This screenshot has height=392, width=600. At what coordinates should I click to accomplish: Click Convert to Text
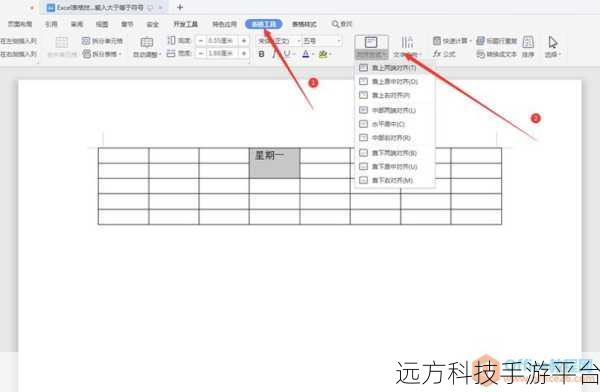(x=496, y=54)
